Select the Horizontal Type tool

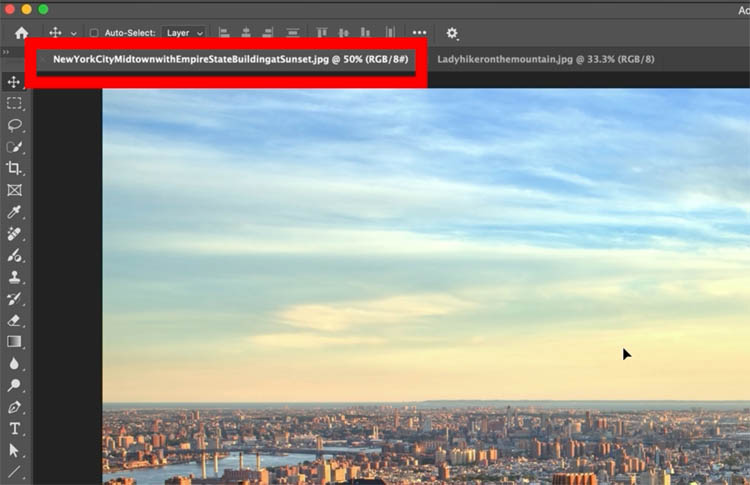(14, 429)
